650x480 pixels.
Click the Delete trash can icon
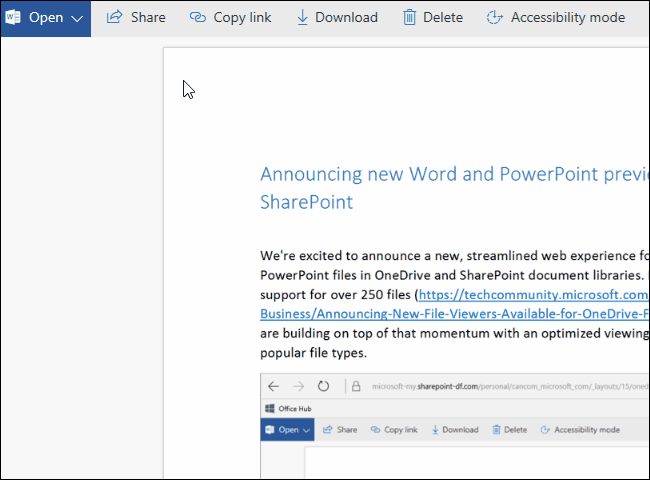click(409, 17)
